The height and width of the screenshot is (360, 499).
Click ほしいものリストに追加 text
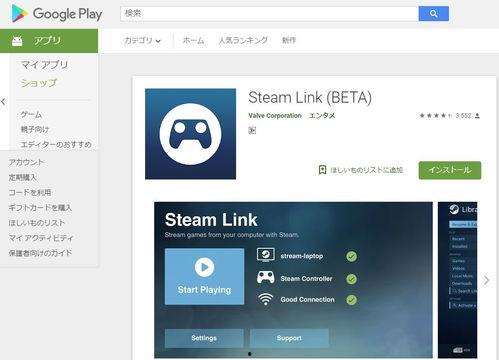[366, 170]
